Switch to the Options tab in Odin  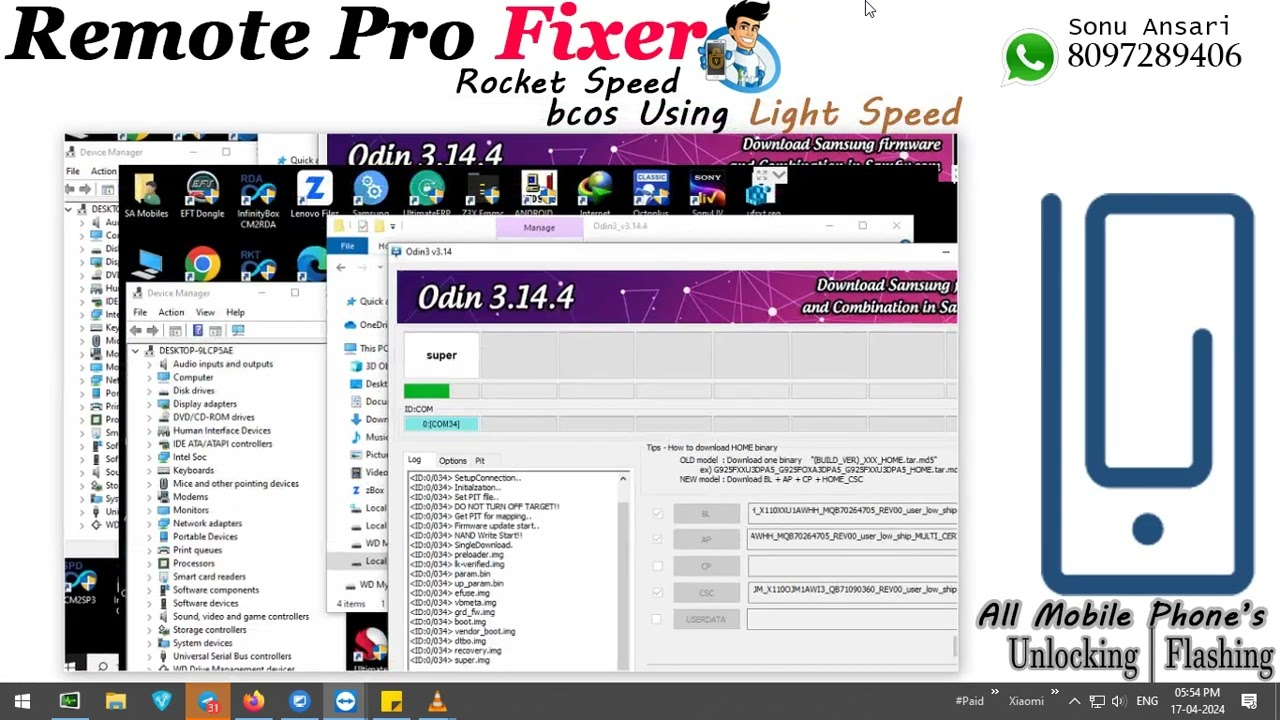point(452,461)
